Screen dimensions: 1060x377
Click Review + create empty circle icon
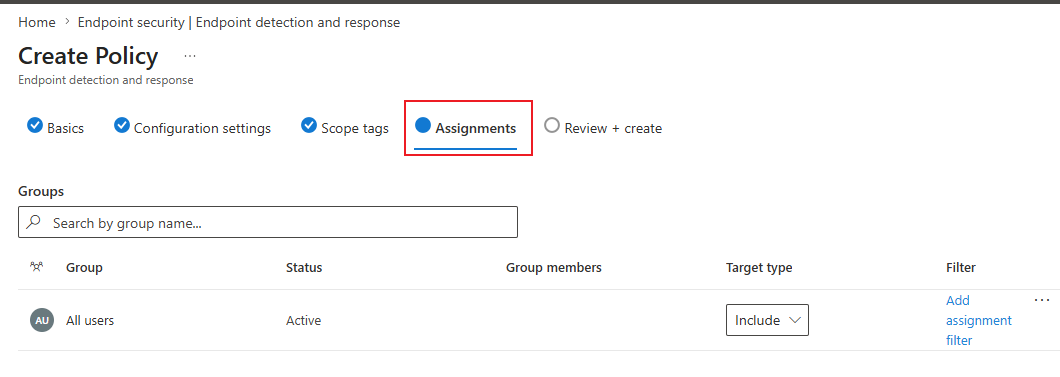[552, 126]
